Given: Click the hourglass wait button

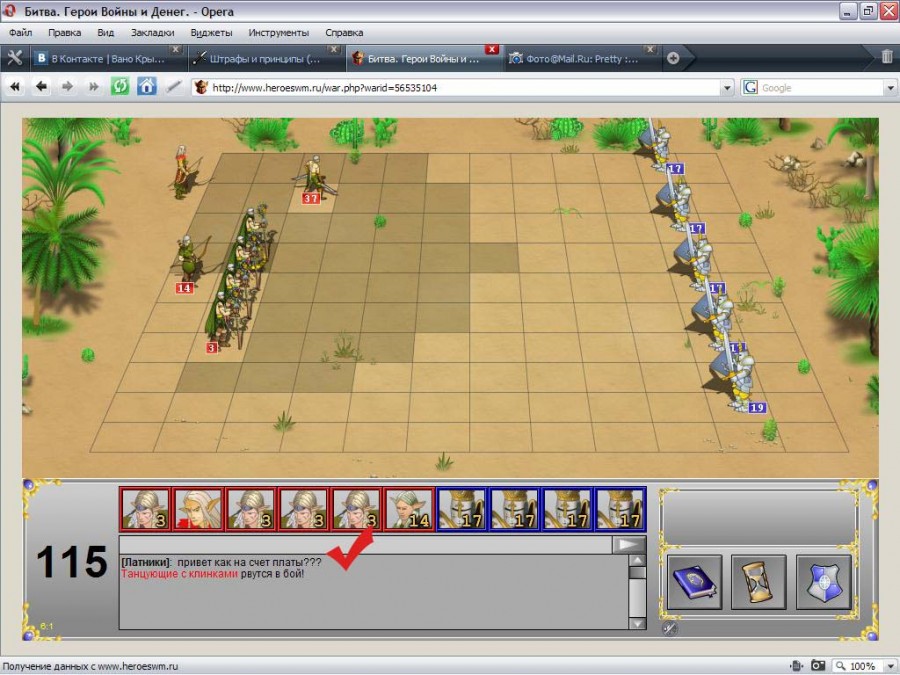Looking at the screenshot, I should click(758, 582).
